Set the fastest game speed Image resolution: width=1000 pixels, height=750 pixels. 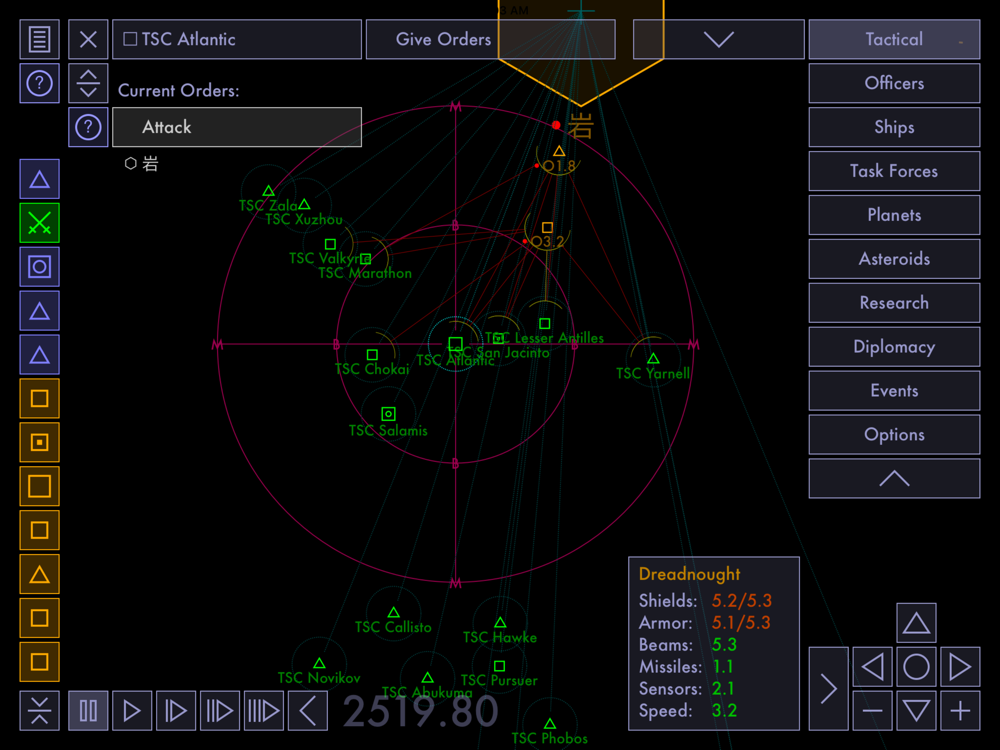pos(264,711)
